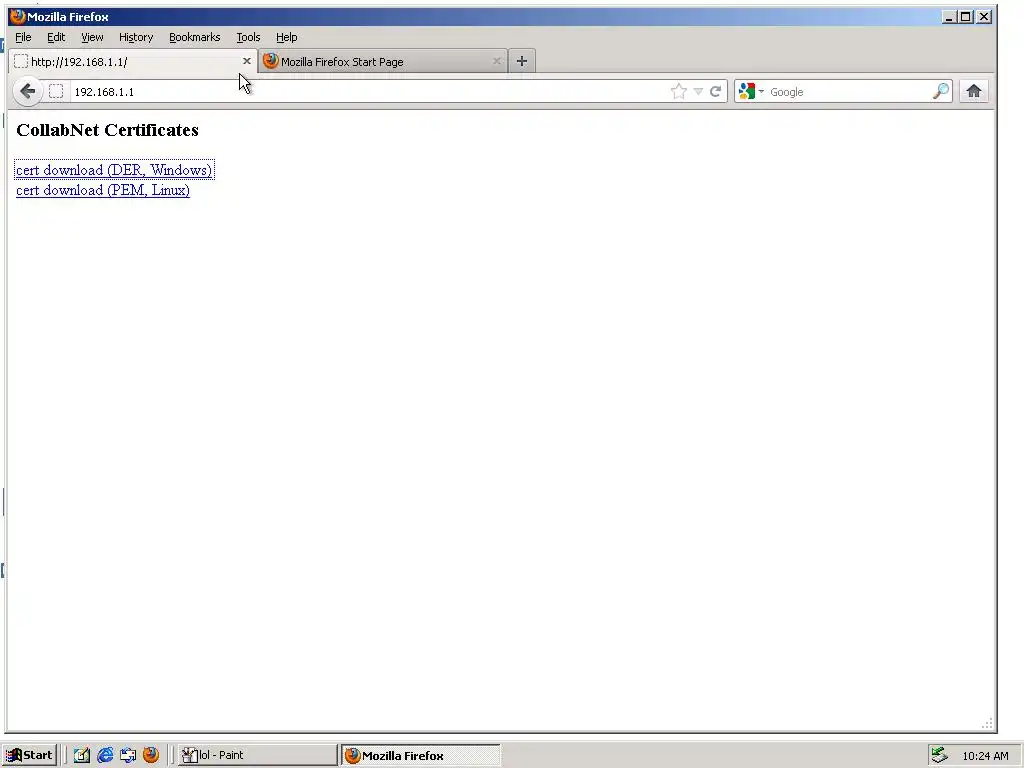Close the Mozilla Firefox Start Page tab

click(x=497, y=61)
